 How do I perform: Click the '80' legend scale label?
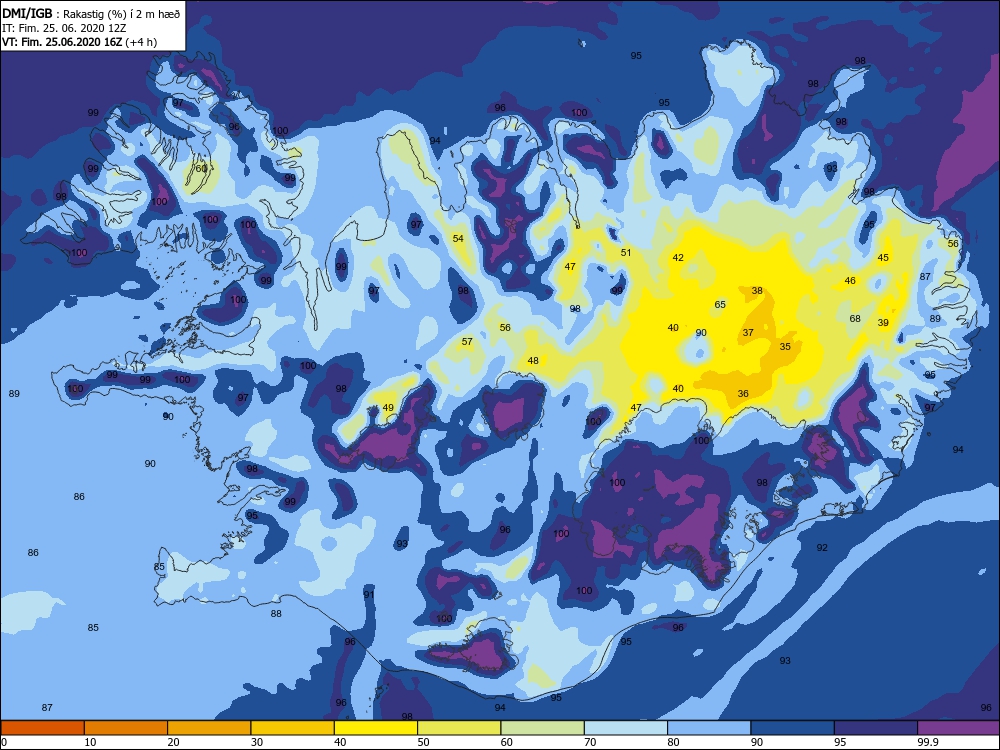coord(673,742)
